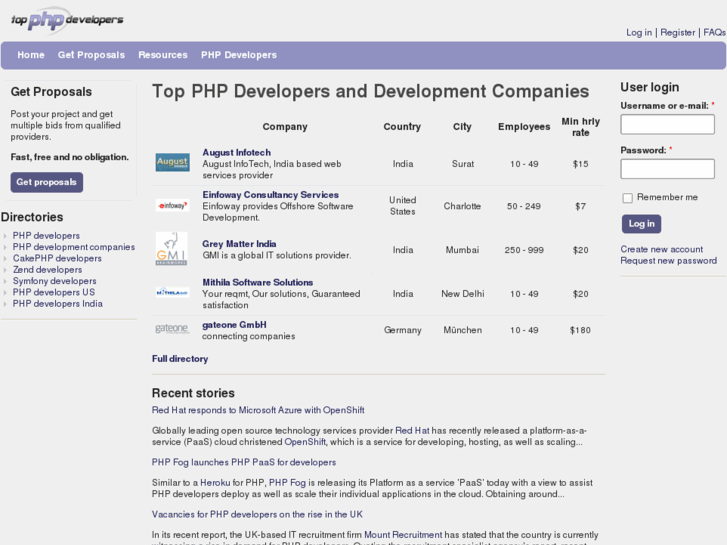Screen dimensions: 727x545
Task: Click the Register link
Action: pyautogui.click(x=678, y=32)
